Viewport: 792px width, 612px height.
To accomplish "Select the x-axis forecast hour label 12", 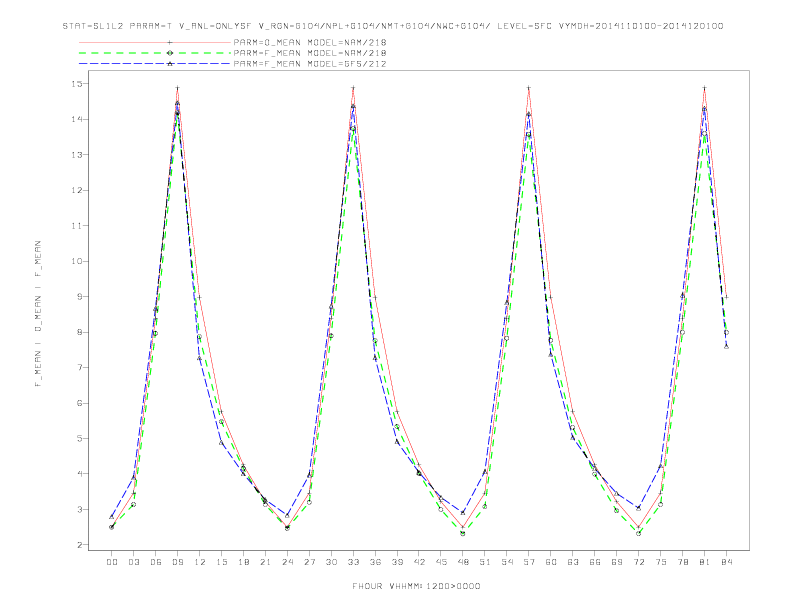I will (x=200, y=562).
